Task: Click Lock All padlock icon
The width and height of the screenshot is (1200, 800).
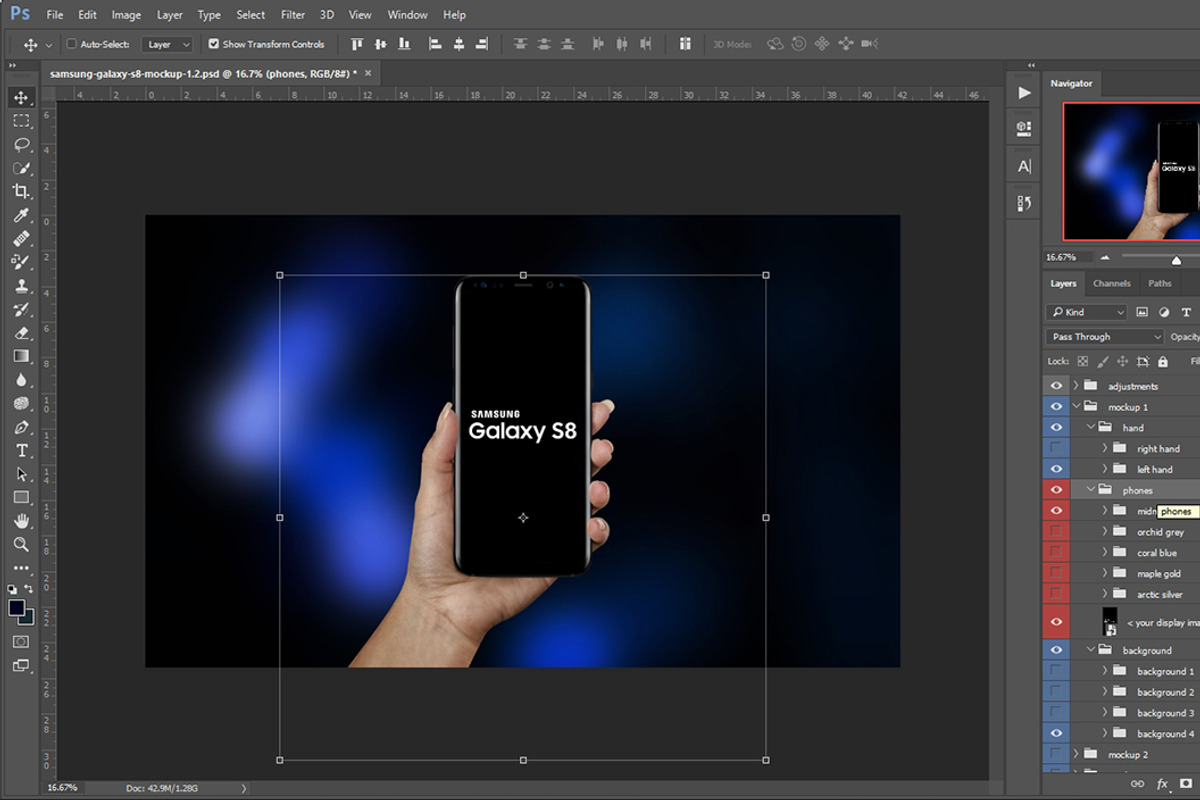Action: click(x=1164, y=361)
